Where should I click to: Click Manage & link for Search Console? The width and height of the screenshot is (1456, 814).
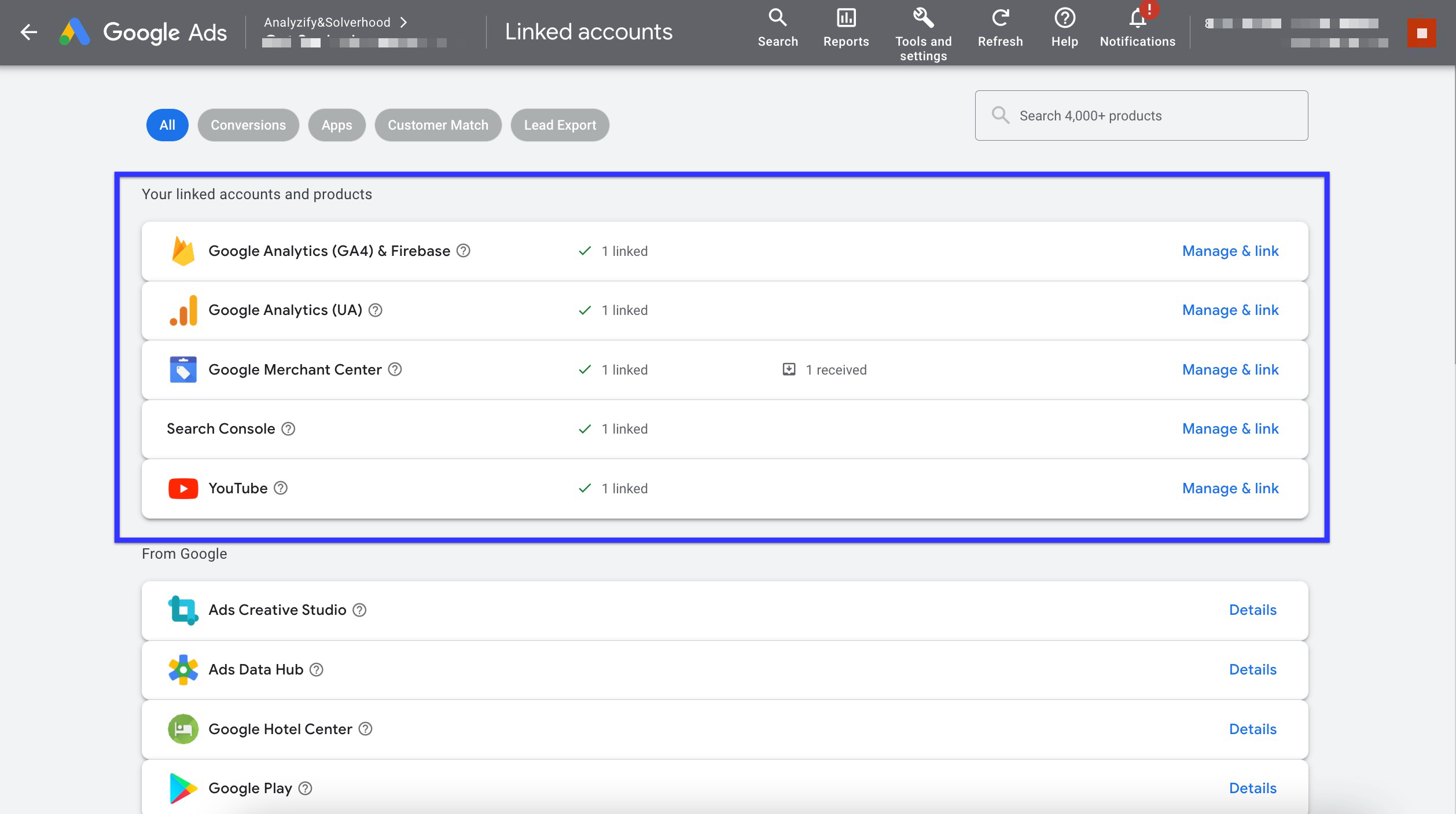click(1230, 429)
